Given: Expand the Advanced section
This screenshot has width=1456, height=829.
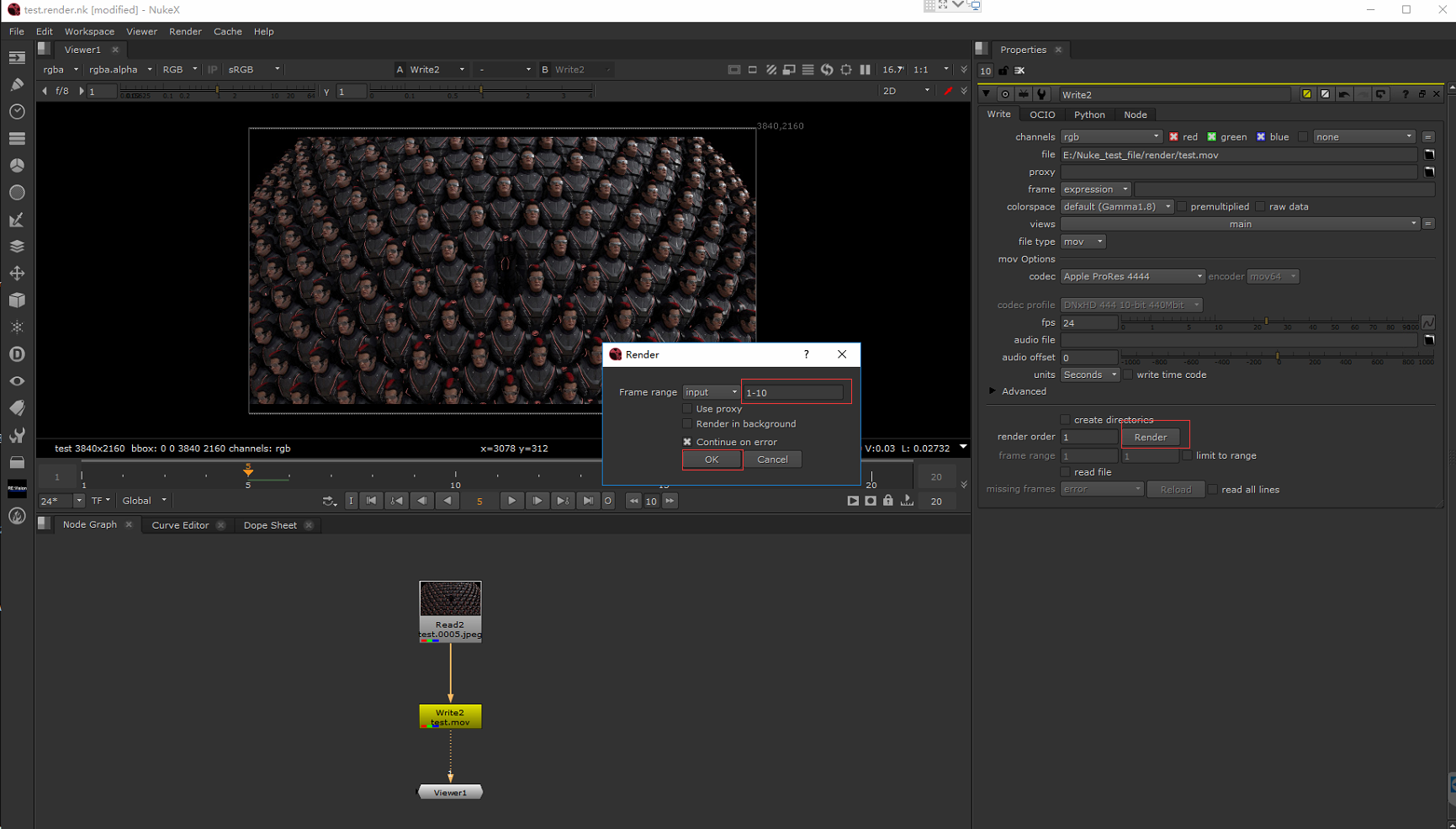Looking at the screenshot, I should click(x=993, y=391).
